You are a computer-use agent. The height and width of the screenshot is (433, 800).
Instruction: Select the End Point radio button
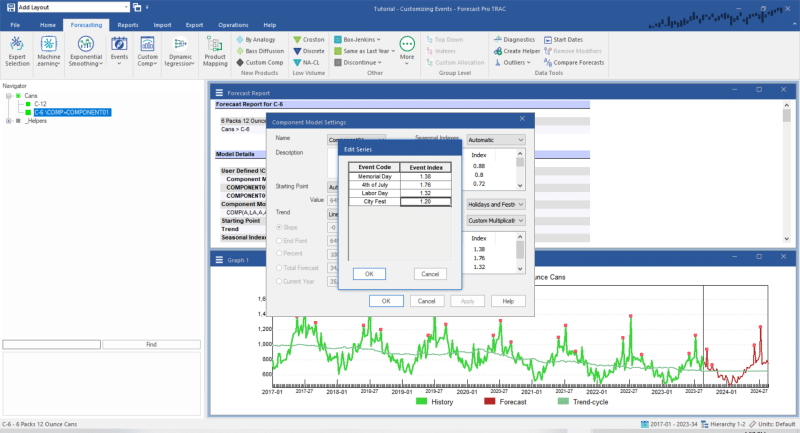pos(279,240)
